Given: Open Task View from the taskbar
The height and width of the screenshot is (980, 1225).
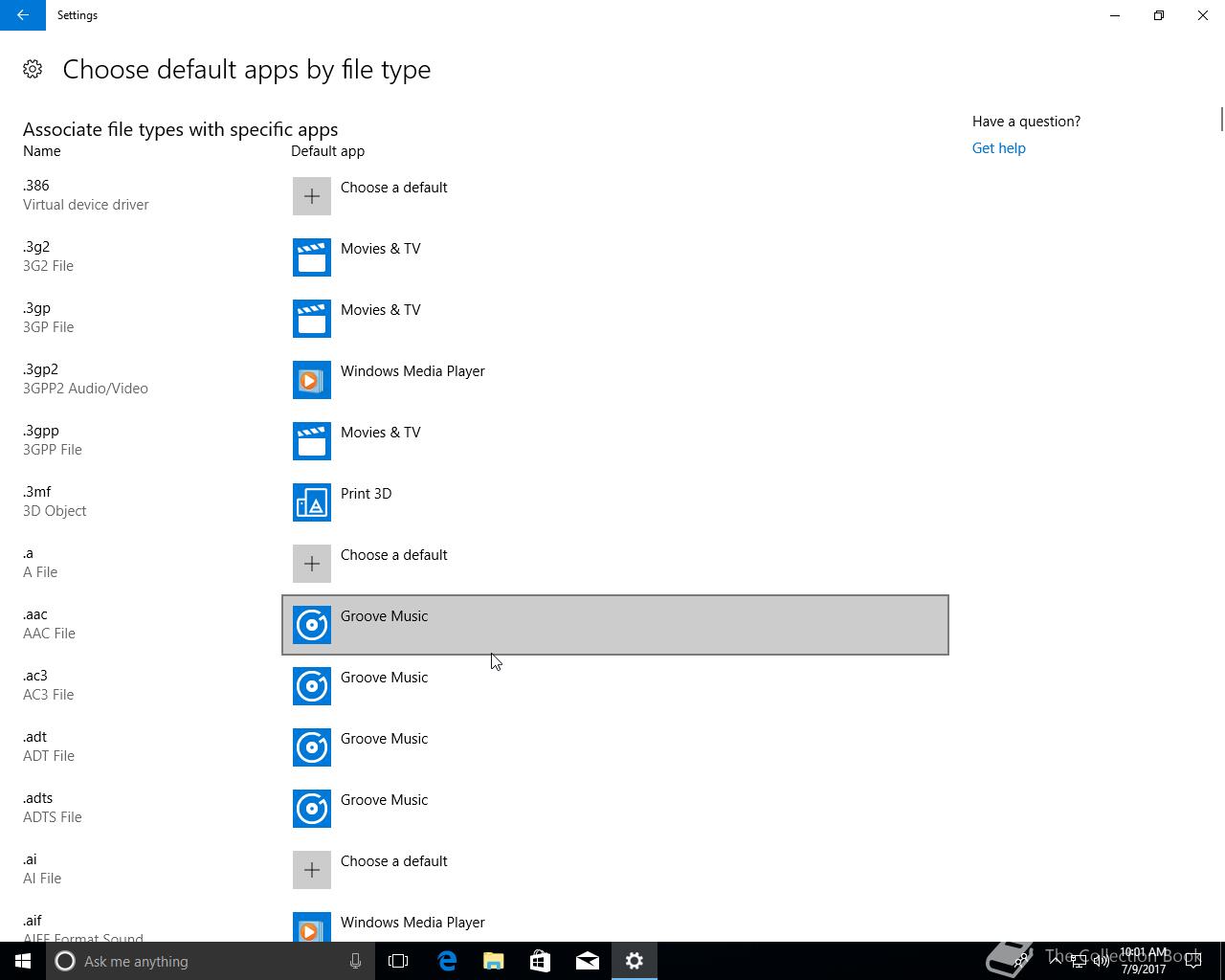Looking at the screenshot, I should point(398,961).
